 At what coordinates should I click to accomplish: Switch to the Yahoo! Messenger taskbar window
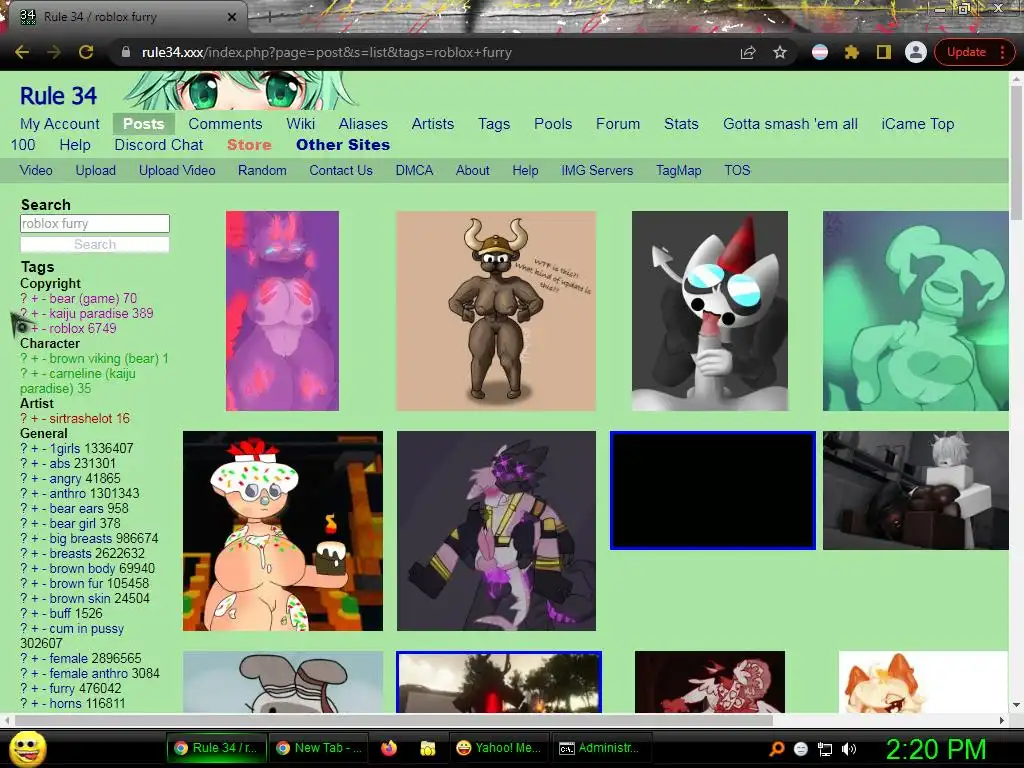click(x=499, y=748)
